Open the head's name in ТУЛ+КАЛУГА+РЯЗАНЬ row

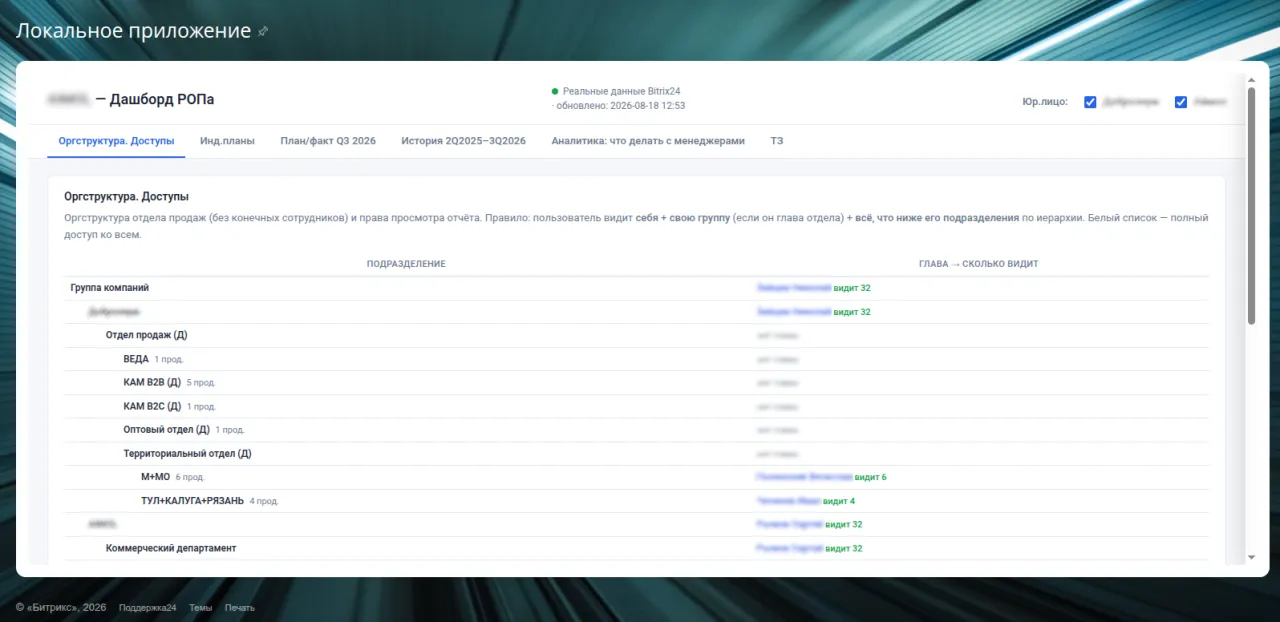(x=788, y=501)
